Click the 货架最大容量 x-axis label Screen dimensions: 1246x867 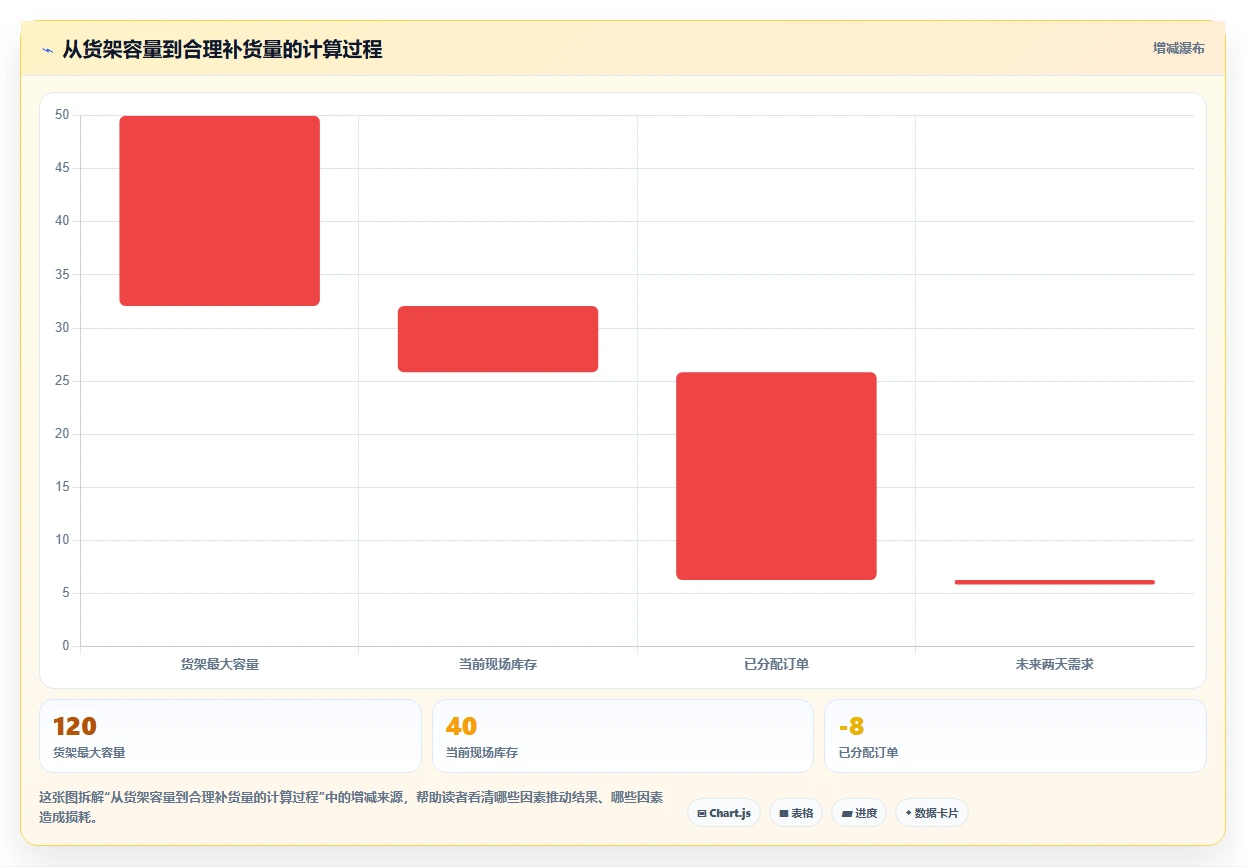(219, 664)
